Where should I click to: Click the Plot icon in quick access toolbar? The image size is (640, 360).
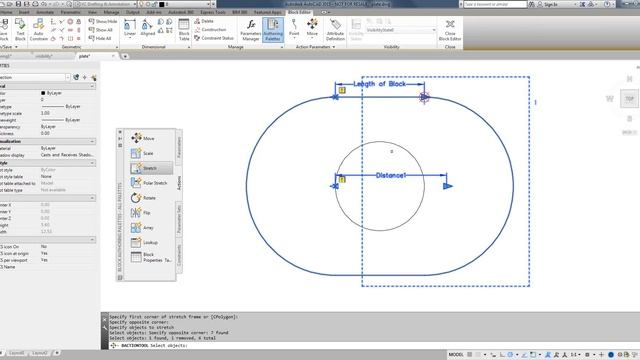click(36, 4)
